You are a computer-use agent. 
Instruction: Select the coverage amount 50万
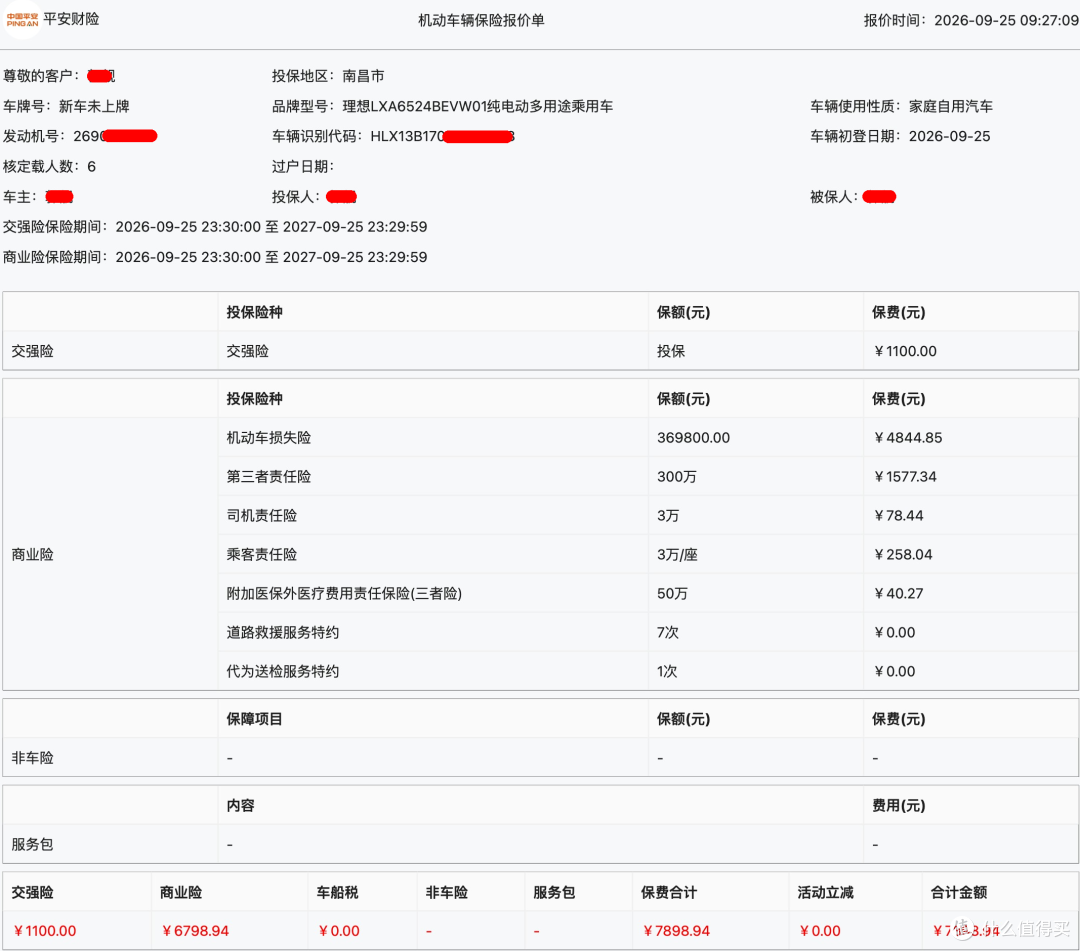pos(672,594)
